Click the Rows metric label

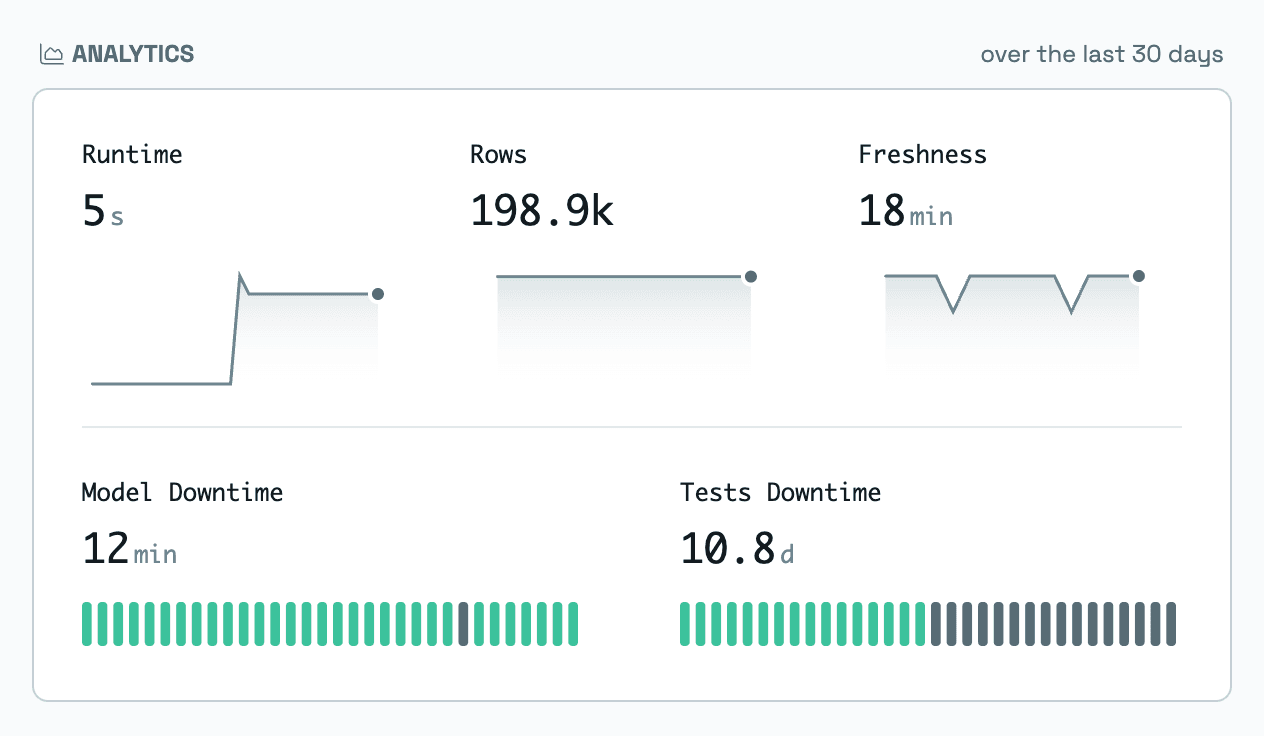[x=498, y=155]
